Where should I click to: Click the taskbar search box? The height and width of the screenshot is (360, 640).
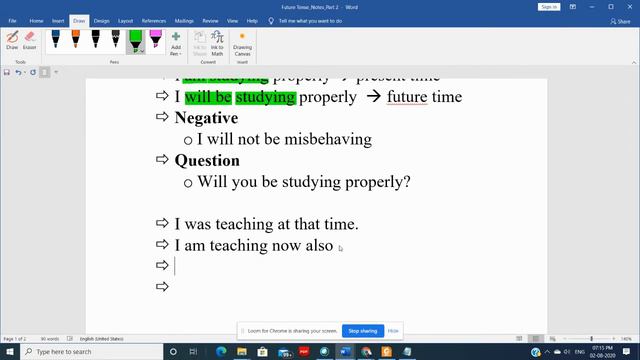click(x=91, y=351)
